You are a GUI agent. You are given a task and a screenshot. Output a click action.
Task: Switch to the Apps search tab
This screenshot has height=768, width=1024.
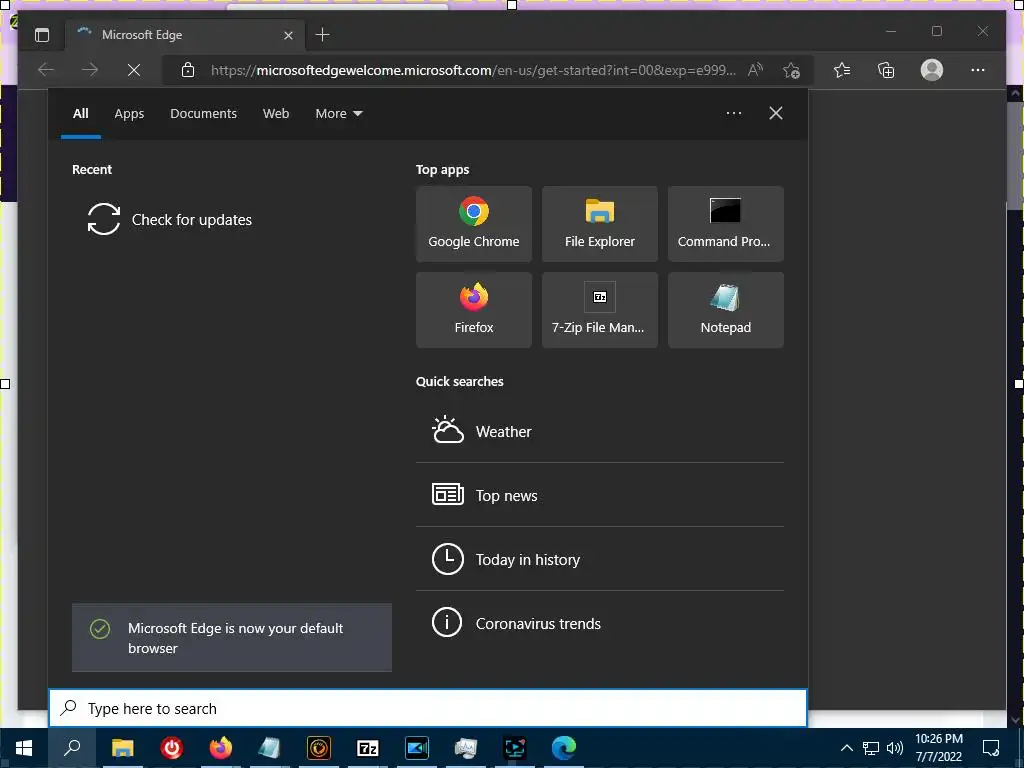pyautogui.click(x=129, y=114)
